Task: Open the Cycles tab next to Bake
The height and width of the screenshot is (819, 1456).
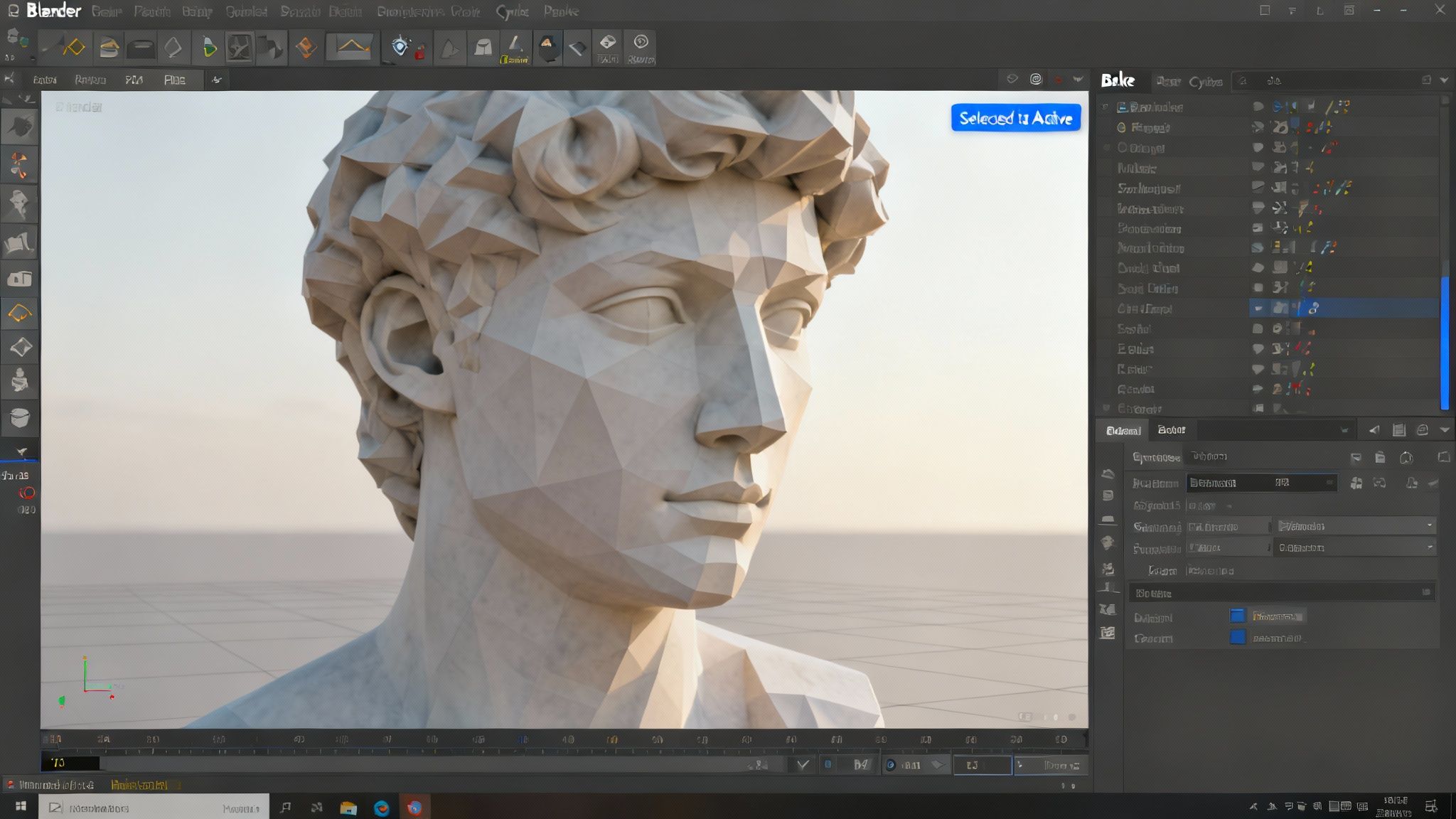Action: click(1206, 82)
